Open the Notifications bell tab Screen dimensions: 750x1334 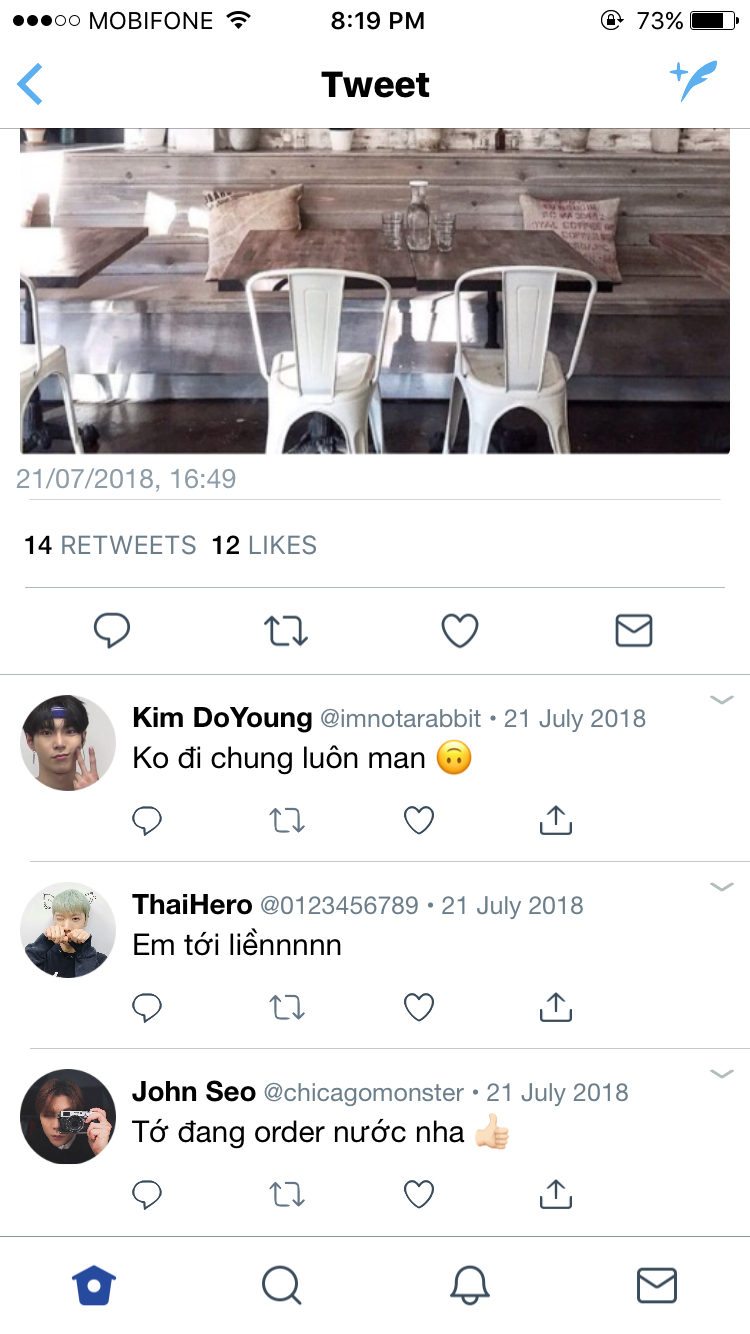(x=469, y=1285)
